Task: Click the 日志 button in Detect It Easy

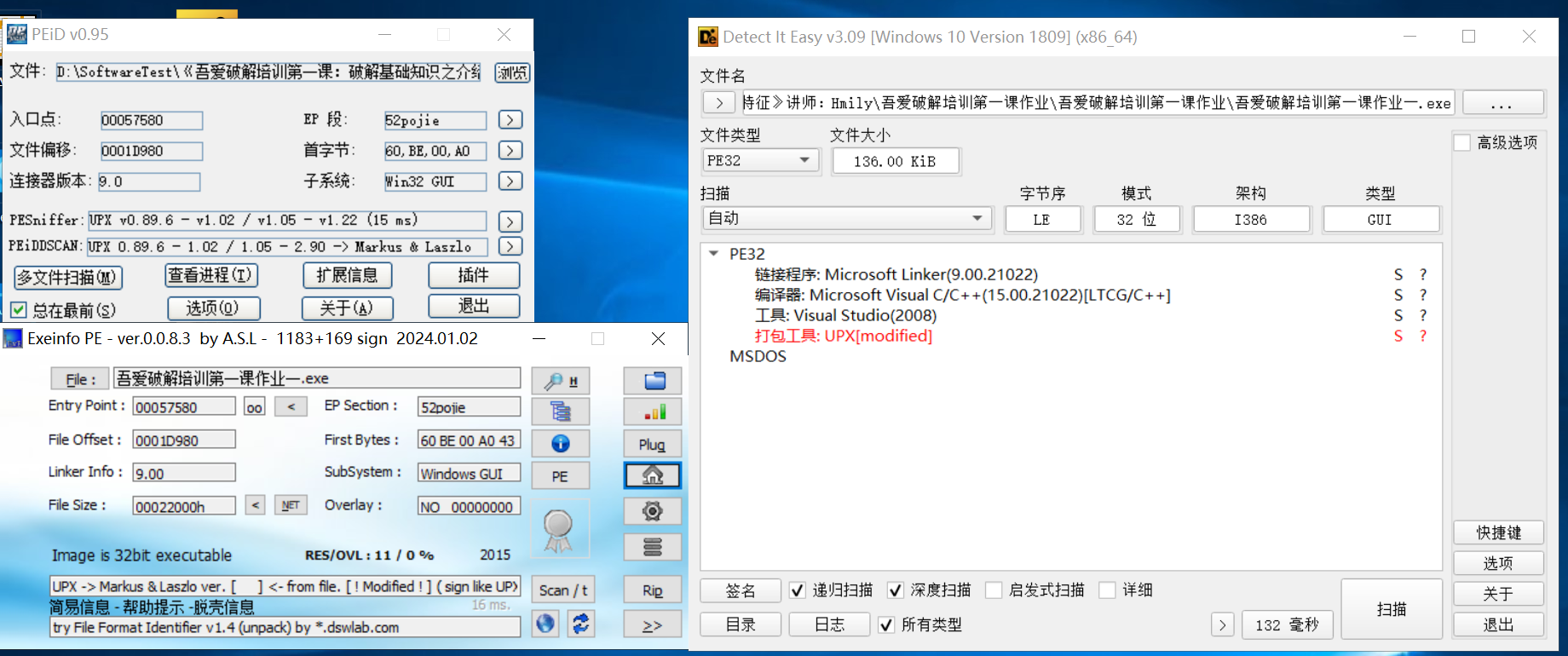Action: (x=829, y=624)
